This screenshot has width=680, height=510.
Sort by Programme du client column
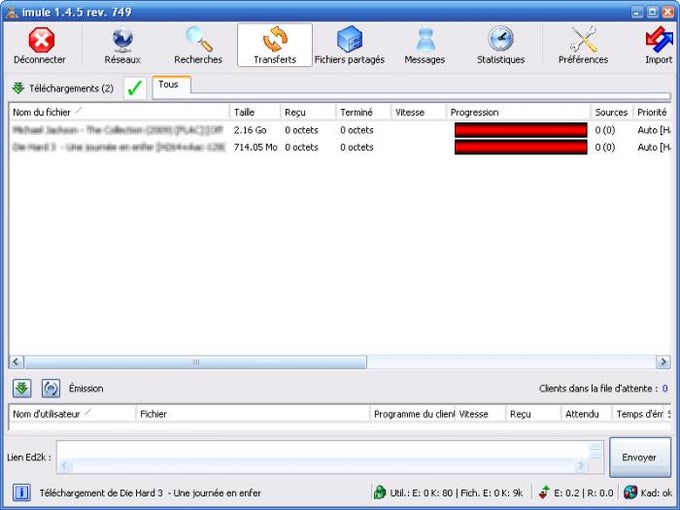pyautogui.click(x=412, y=414)
